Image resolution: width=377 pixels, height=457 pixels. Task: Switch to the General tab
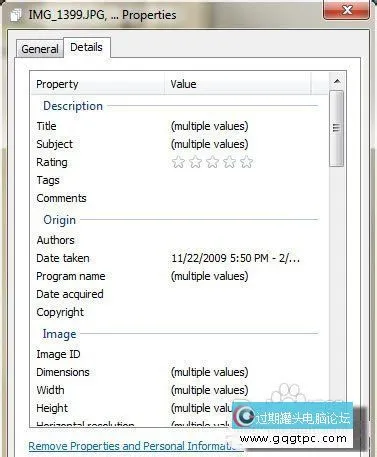[x=40, y=49]
